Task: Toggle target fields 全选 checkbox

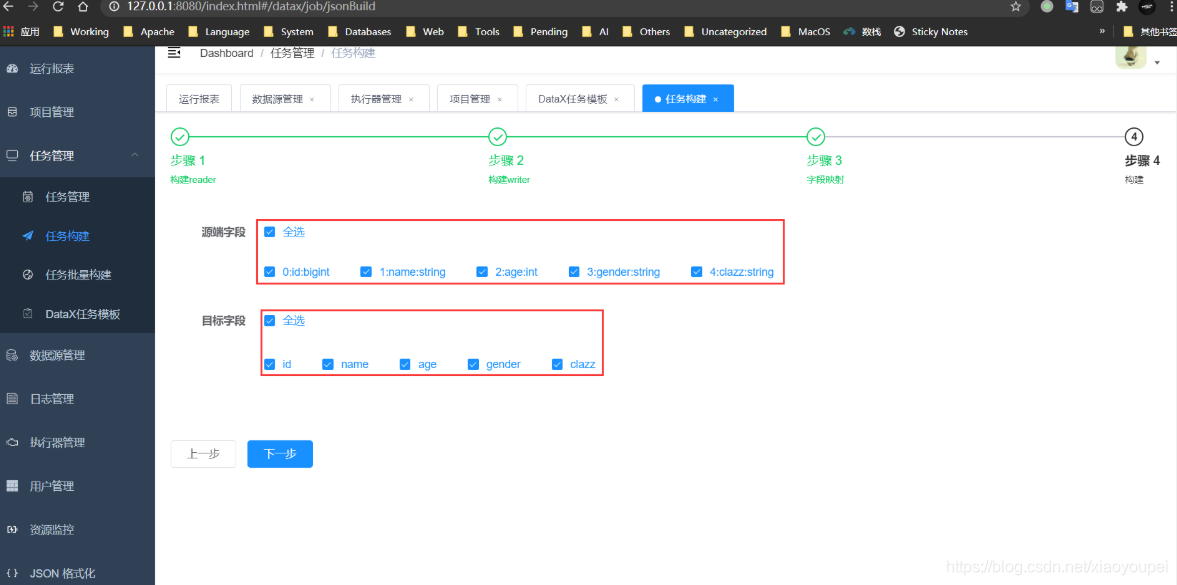Action: pyautogui.click(x=269, y=321)
